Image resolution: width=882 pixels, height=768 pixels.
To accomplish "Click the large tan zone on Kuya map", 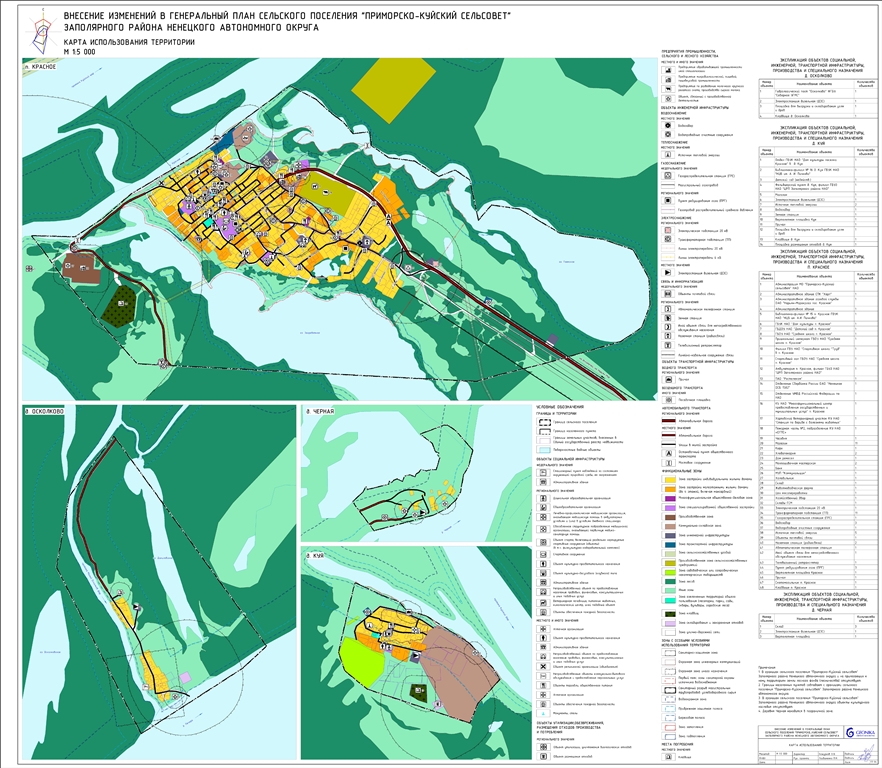I will (460, 671).
